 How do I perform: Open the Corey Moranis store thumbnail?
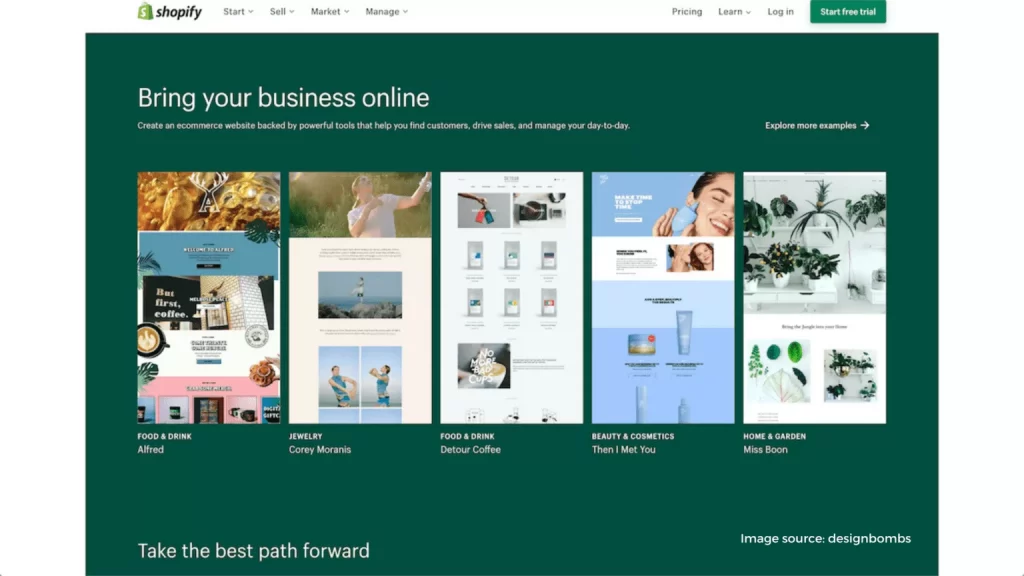pos(360,298)
